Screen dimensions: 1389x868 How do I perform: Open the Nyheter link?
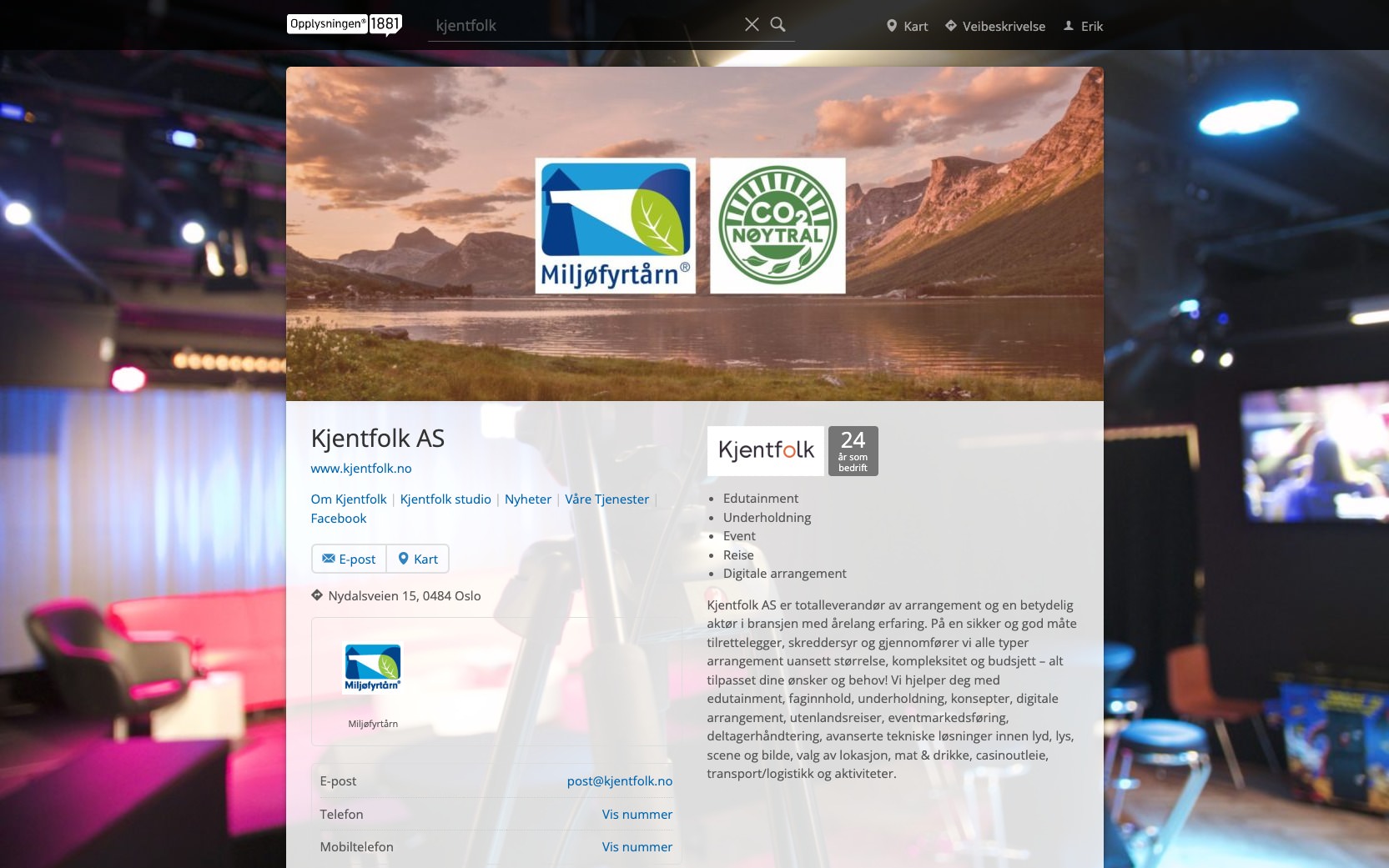pyautogui.click(x=528, y=499)
